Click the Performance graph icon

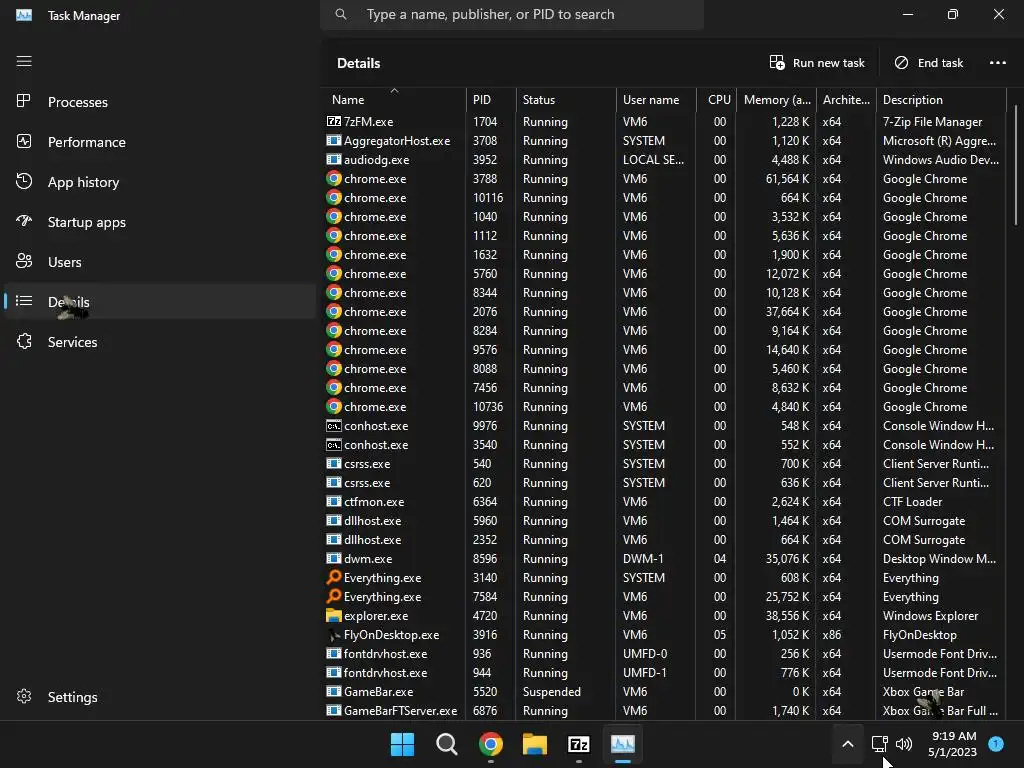(x=24, y=141)
